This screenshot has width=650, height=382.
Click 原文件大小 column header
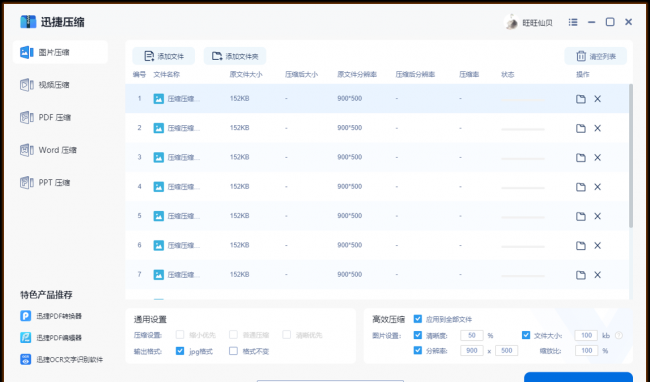pos(246,75)
